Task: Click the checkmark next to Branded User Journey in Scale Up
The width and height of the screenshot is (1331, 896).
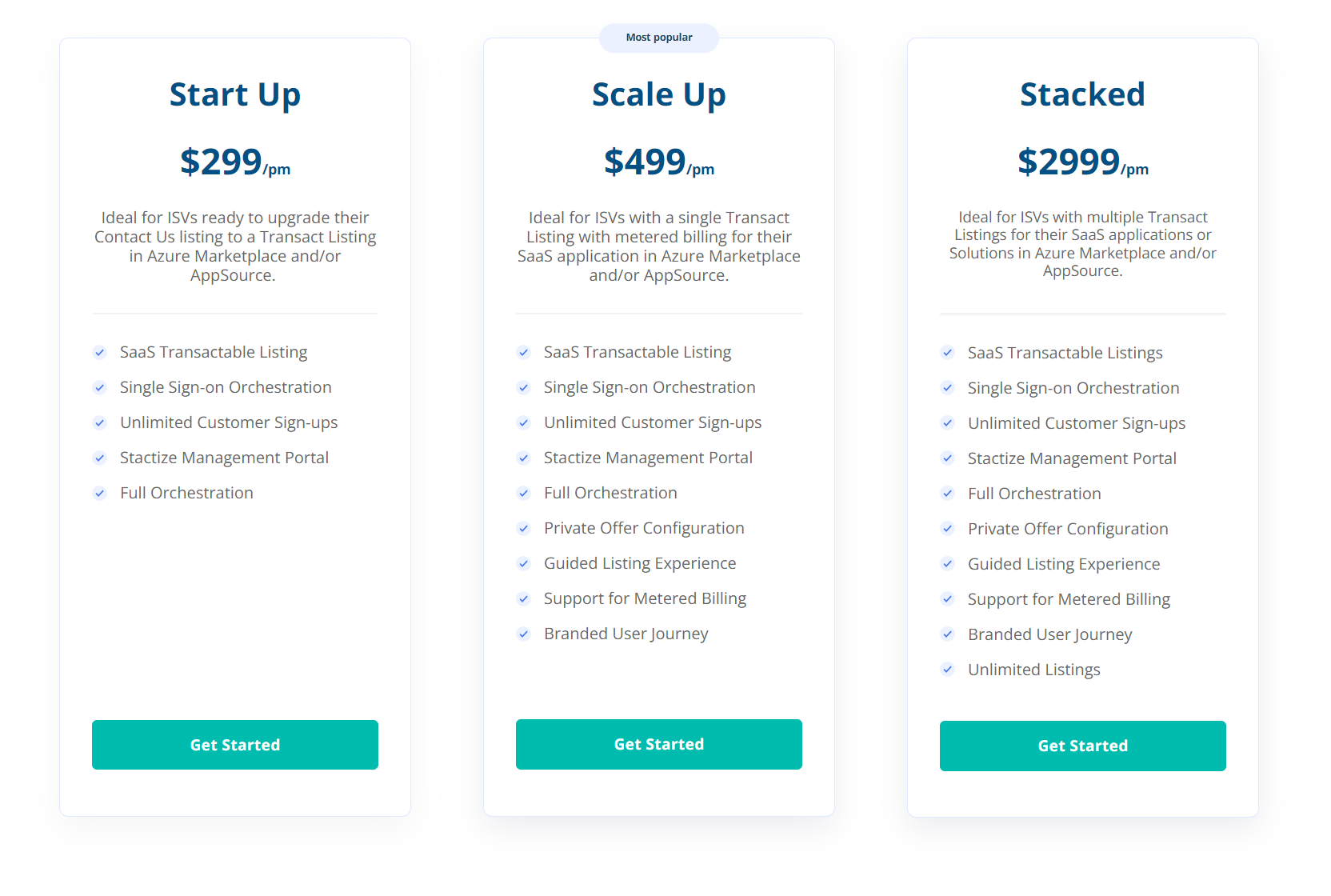Action: pos(524,634)
